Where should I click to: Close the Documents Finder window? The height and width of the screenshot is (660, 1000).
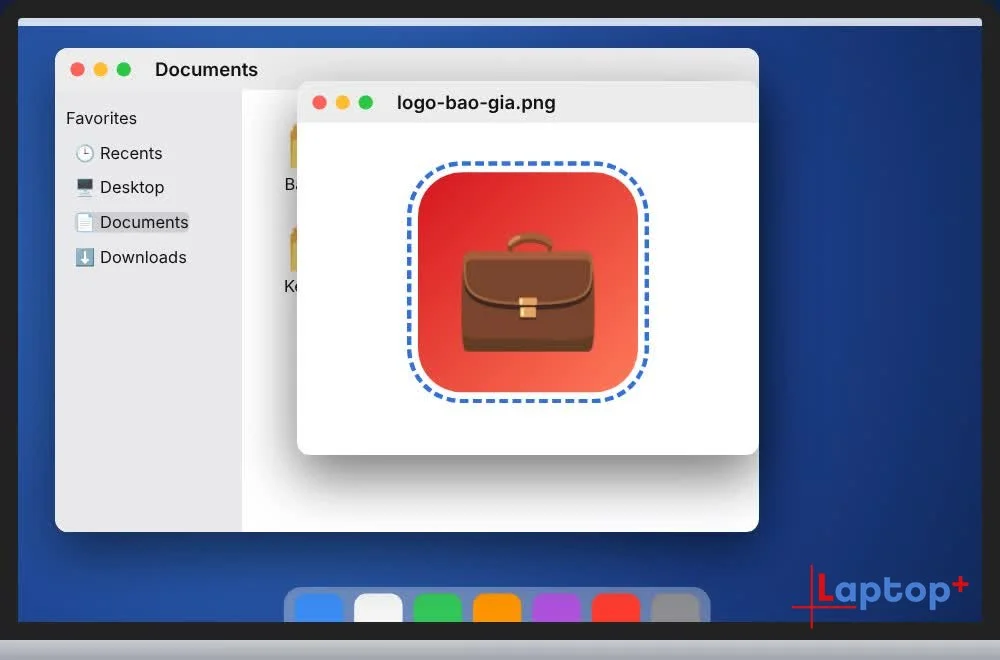77,70
